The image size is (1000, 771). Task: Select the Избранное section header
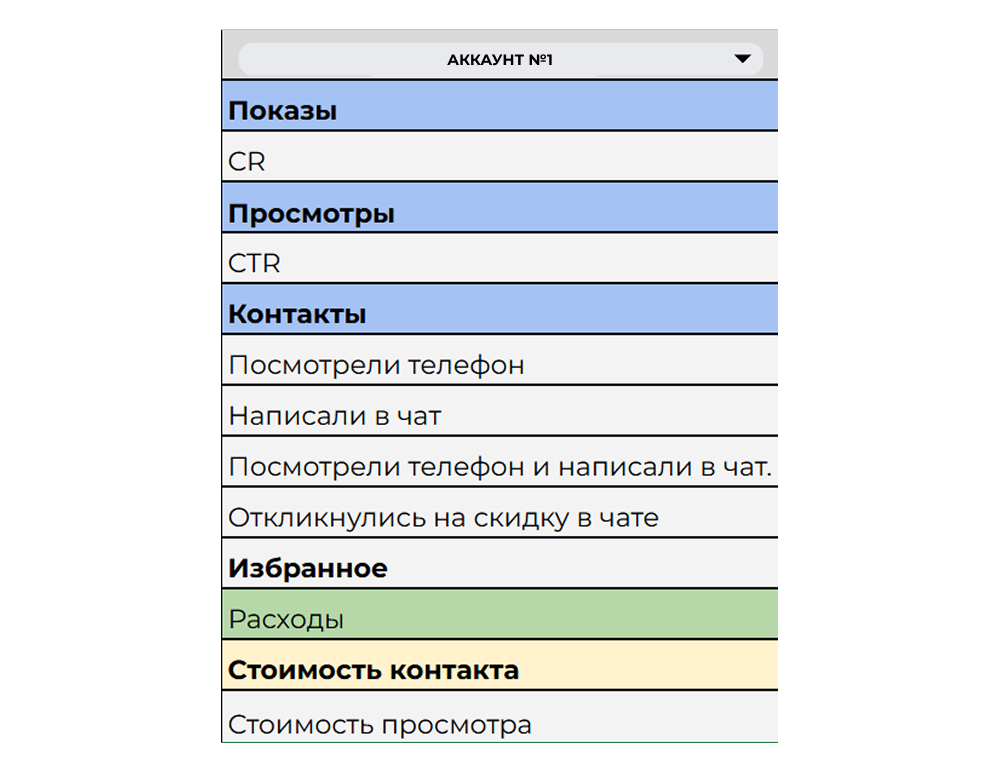(x=500, y=566)
